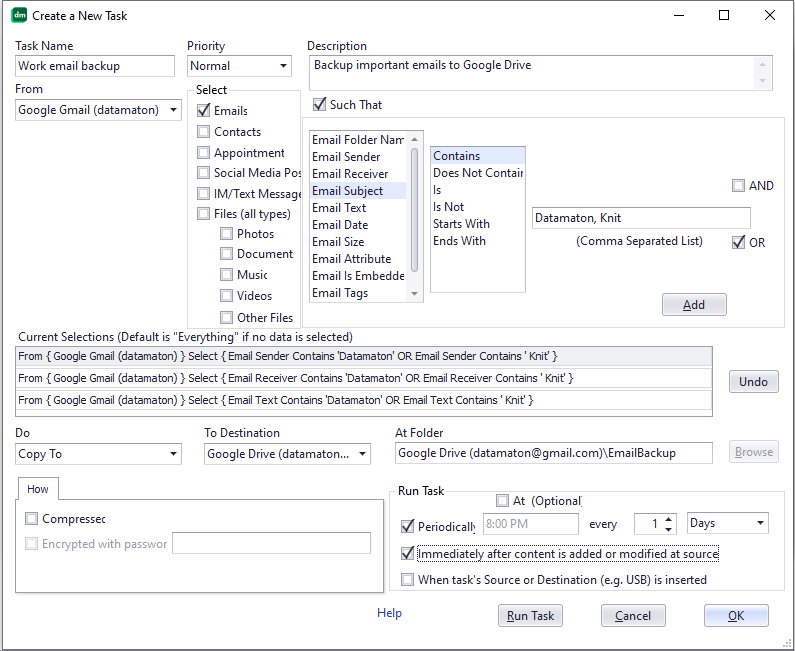795x651 pixels.
Task: Switch to the How tab
Action: point(38,489)
